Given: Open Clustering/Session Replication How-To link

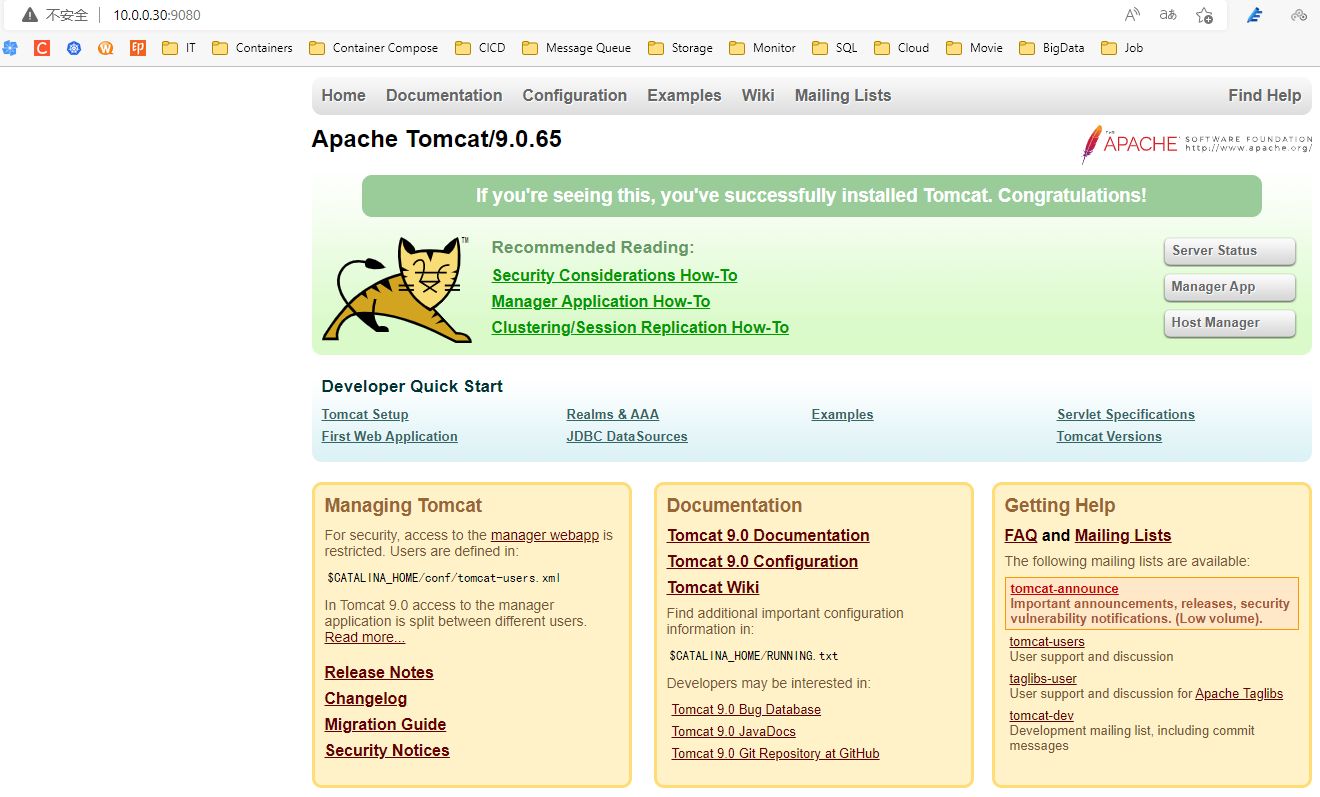Looking at the screenshot, I should (x=640, y=327).
